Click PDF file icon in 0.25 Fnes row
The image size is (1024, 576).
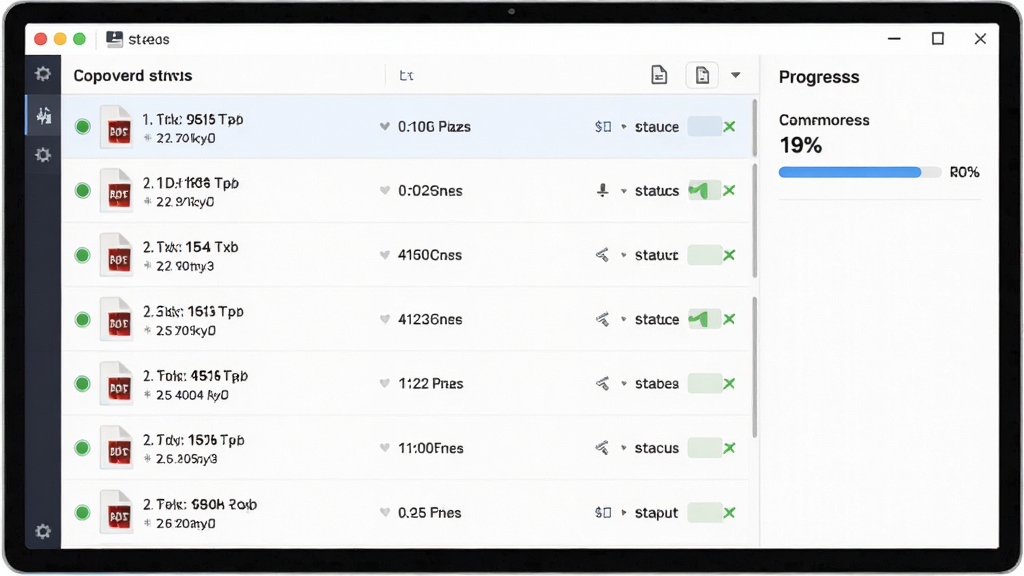[117, 512]
